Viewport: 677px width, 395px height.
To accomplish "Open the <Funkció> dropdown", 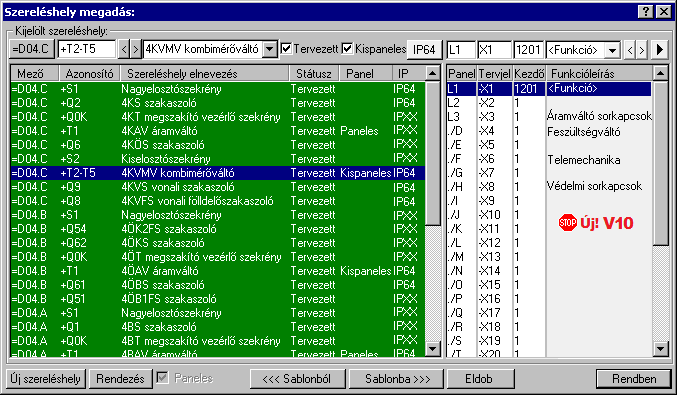I will (x=613, y=50).
